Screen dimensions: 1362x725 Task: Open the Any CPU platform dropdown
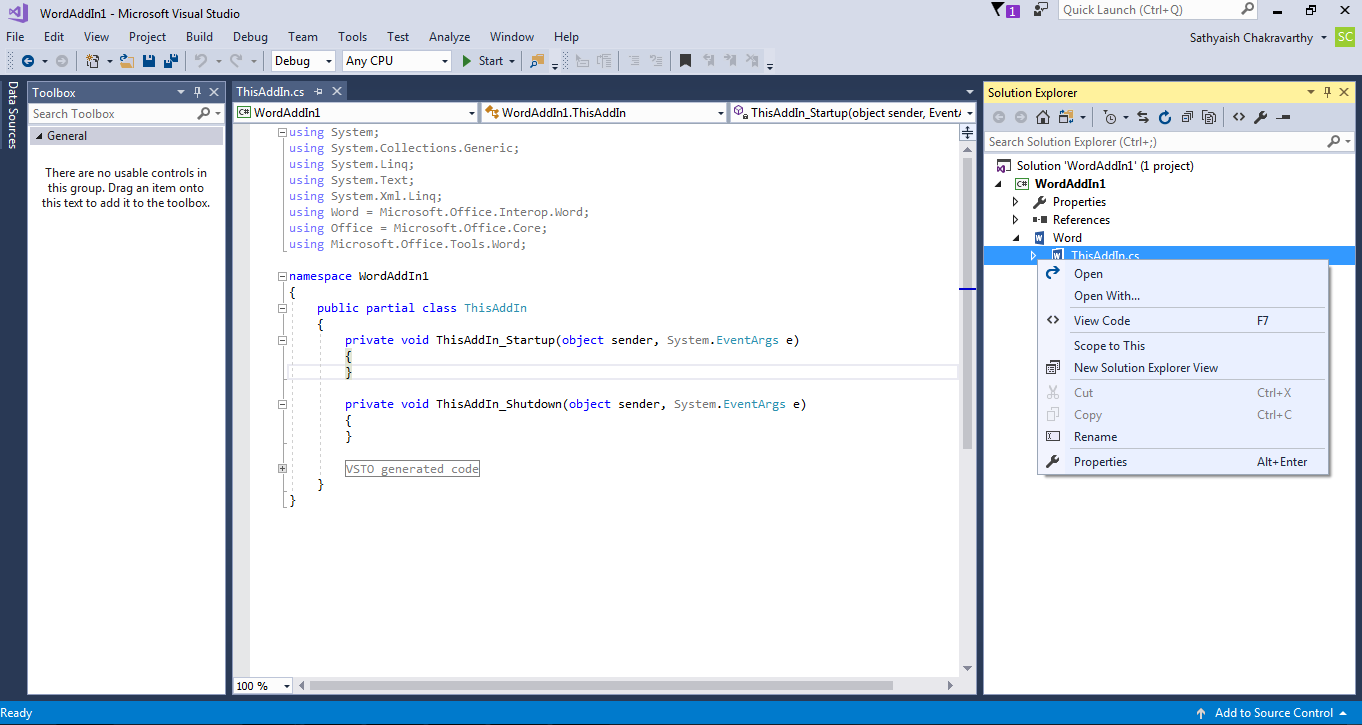click(x=445, y=61)
